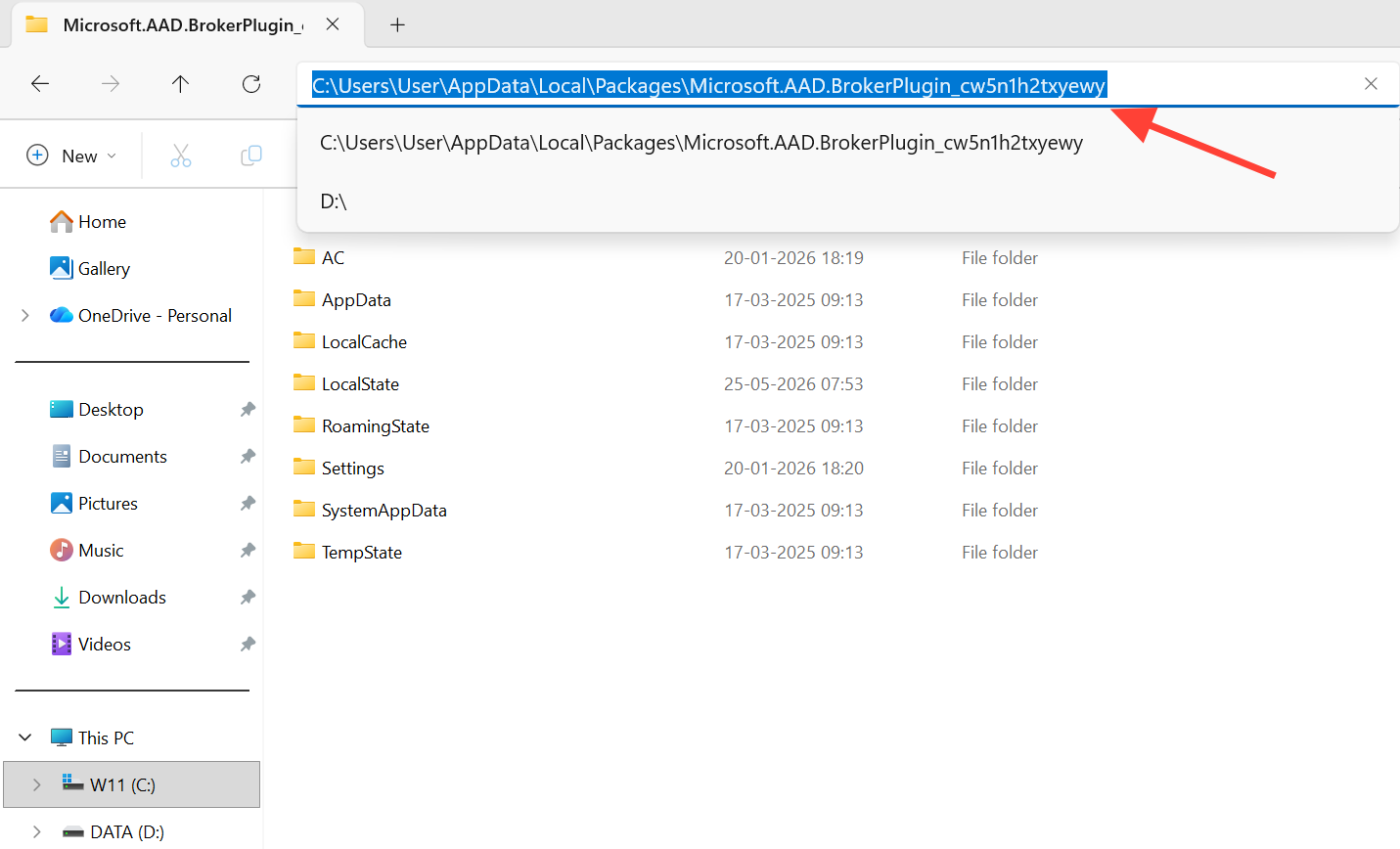Click the pin icon beside Pictures

pyautogui.click(x=248, y=504)
